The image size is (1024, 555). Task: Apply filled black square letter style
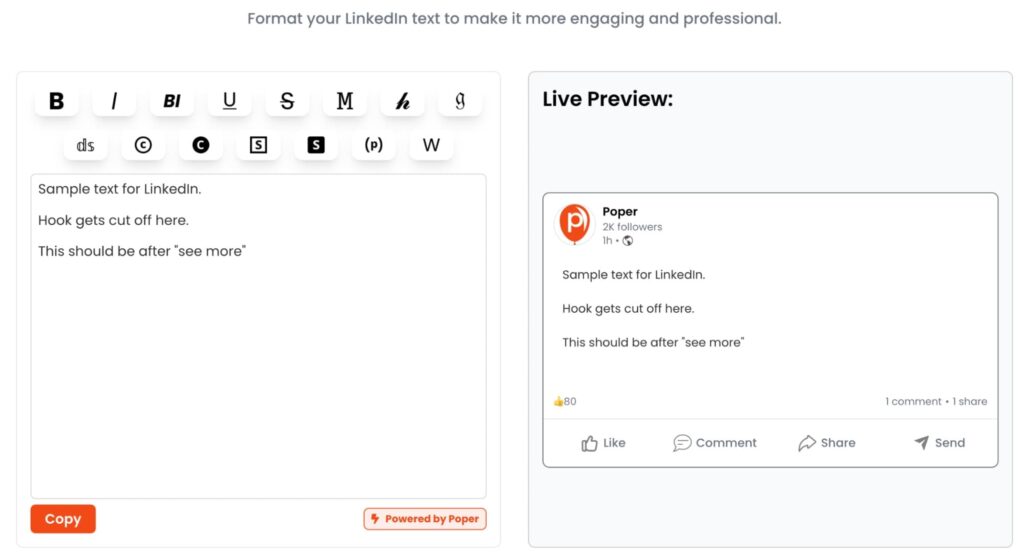(x=316, y=145)
